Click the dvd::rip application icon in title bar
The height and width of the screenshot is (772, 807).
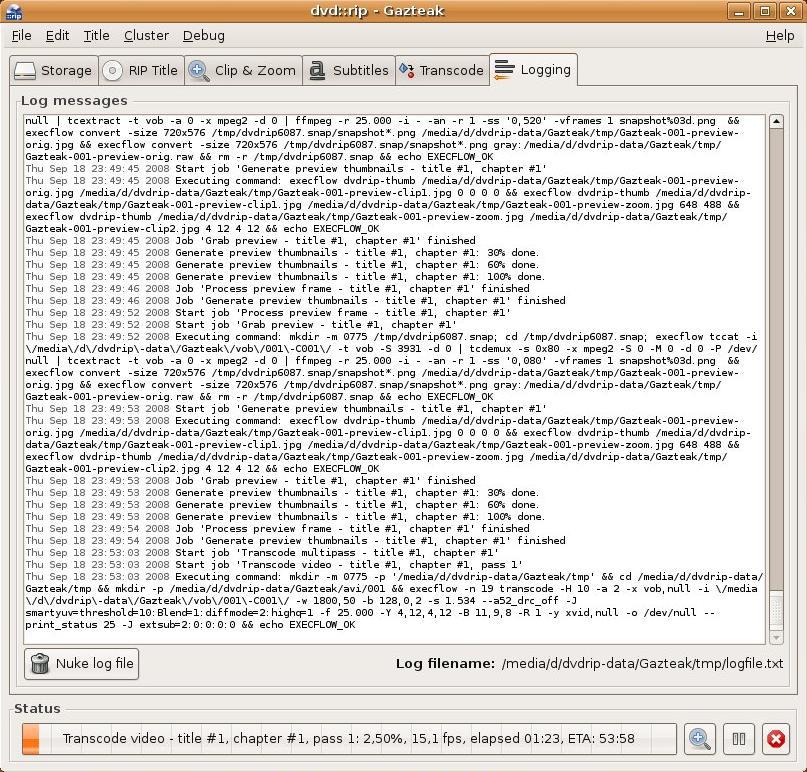[x=14, y=11]
